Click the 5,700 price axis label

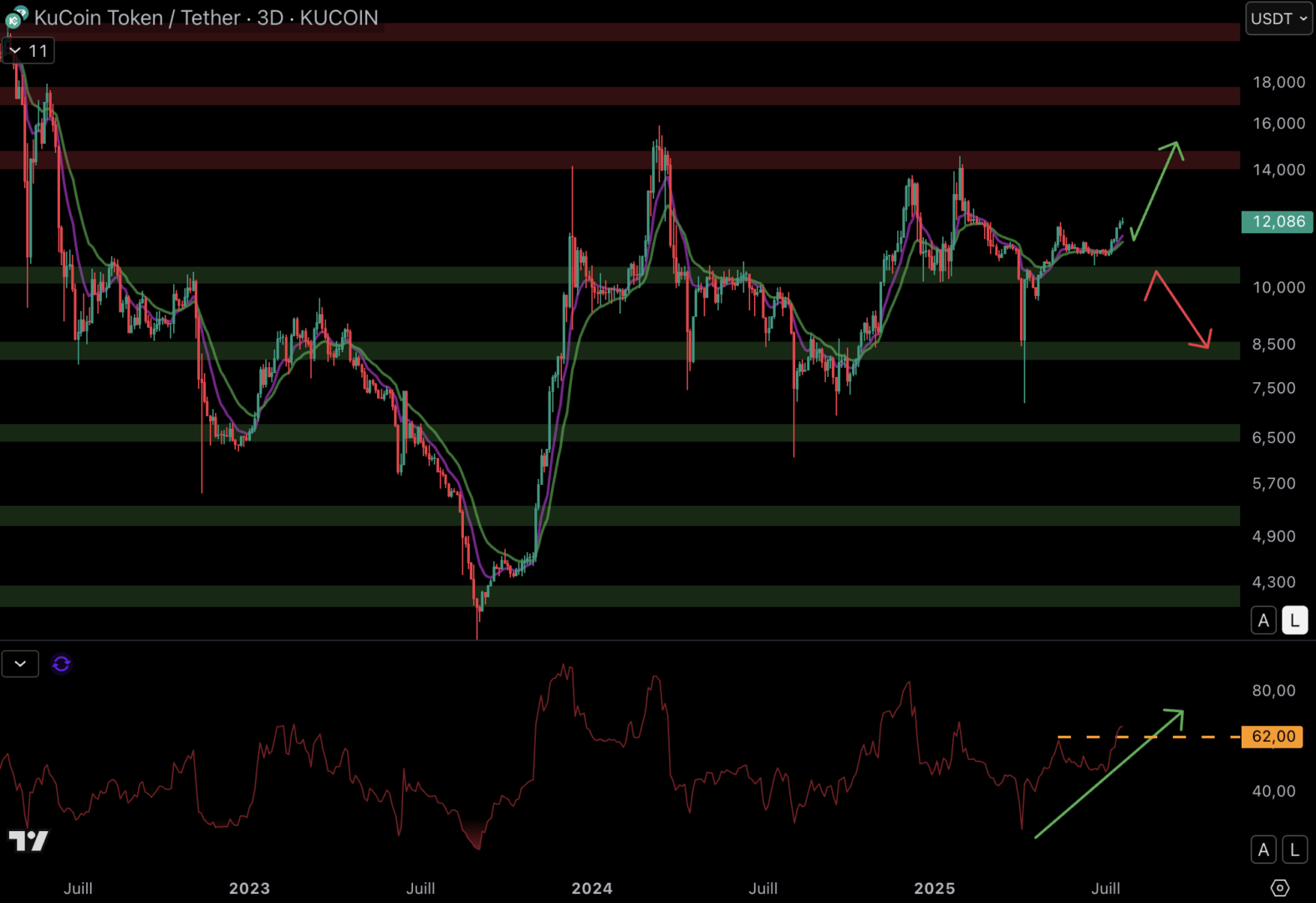(1273, 483)
